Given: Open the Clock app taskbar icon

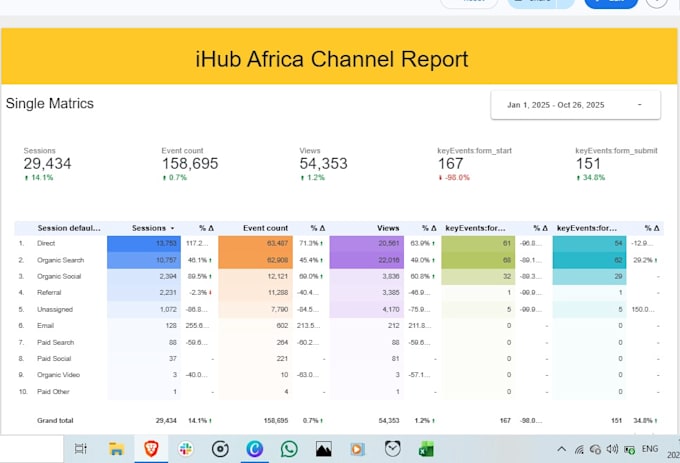Looking at the screenshot, I should point(392,449).
